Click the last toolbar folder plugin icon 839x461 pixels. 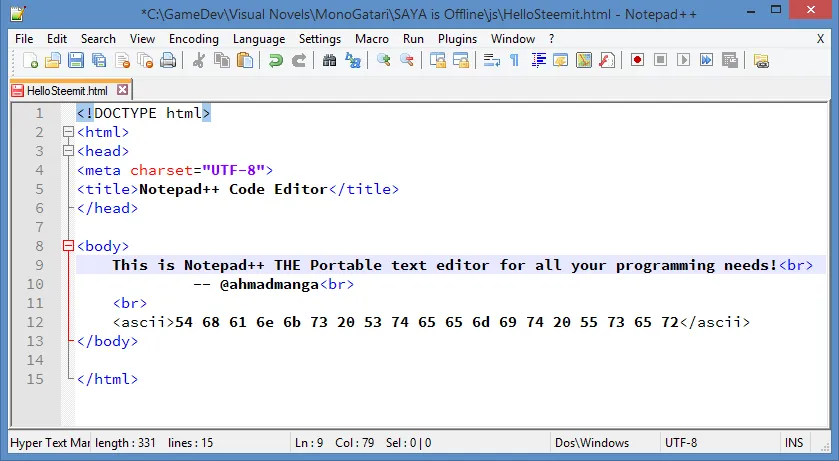click(761, 60)
